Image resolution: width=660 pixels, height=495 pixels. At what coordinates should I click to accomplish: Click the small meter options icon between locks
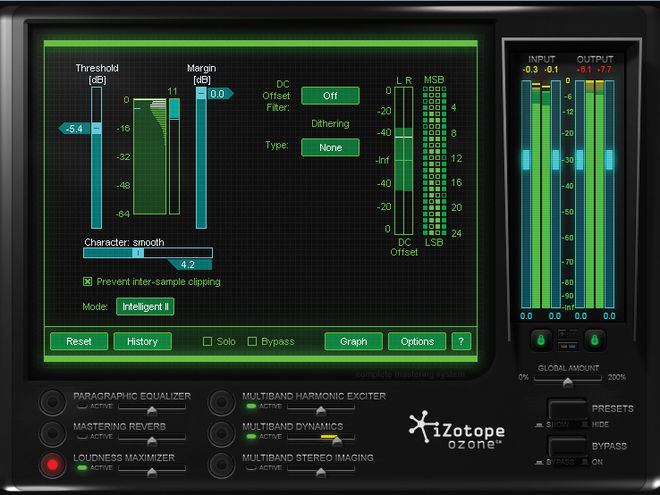pyautogui.click(x=568, y=334)
